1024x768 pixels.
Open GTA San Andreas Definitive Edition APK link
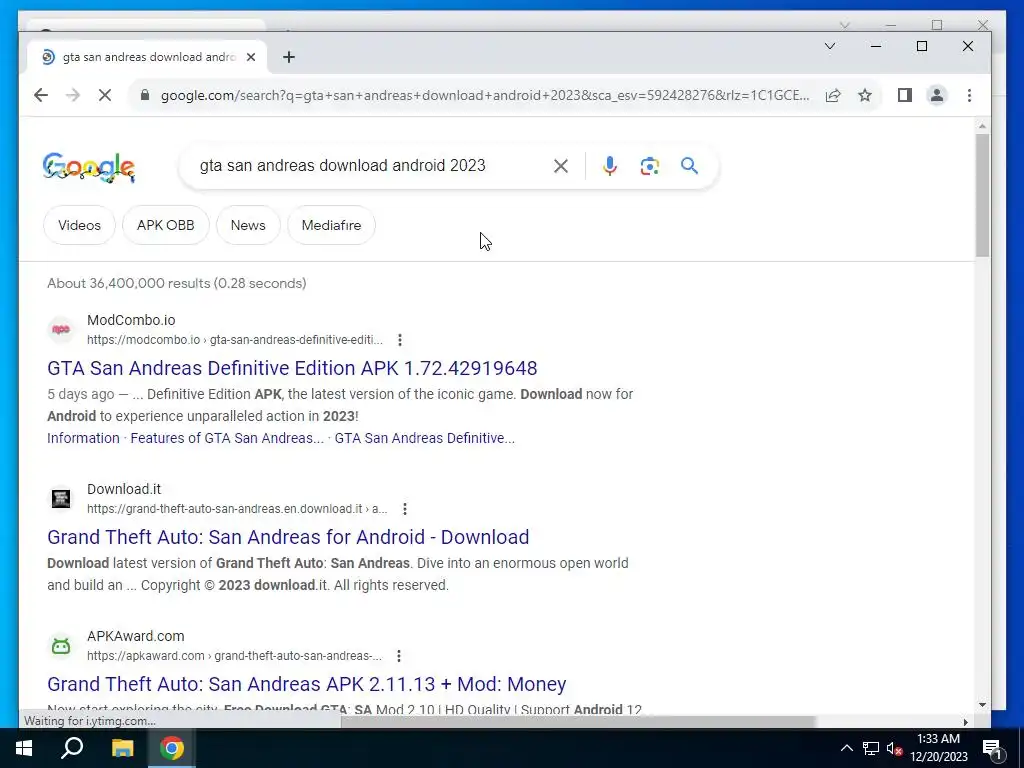tap(292, 368)
